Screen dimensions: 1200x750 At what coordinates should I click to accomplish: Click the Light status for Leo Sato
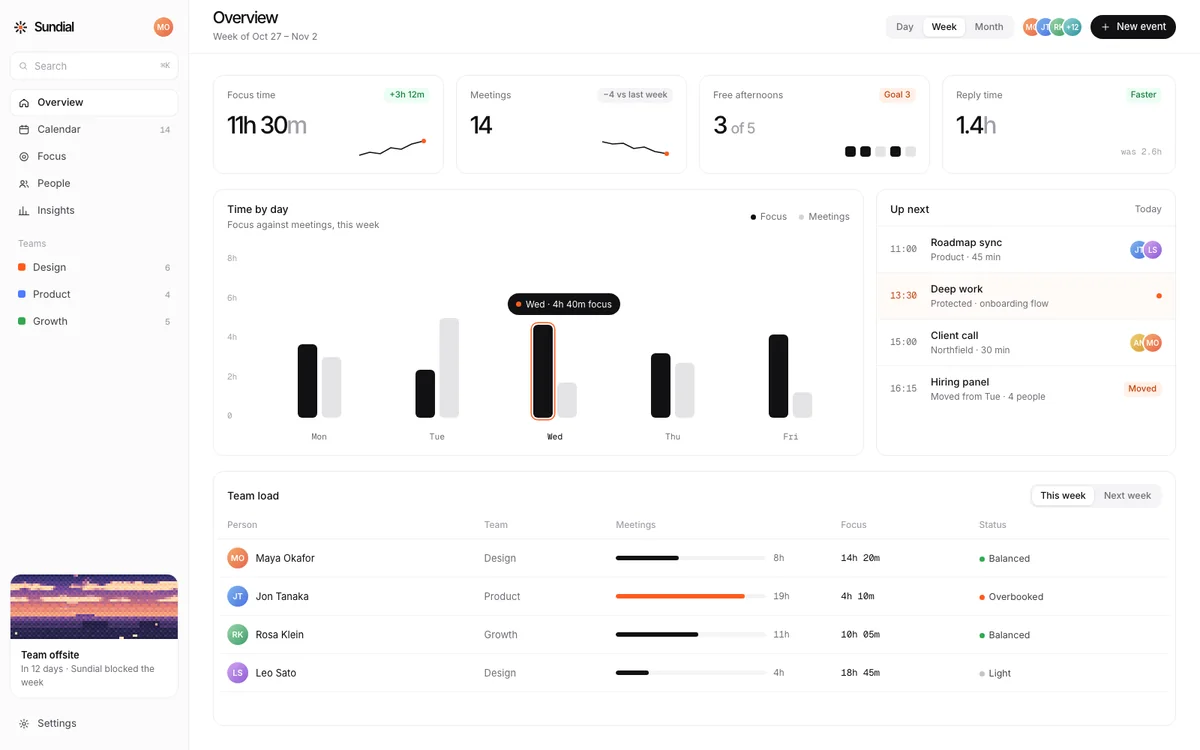(995, 674)
